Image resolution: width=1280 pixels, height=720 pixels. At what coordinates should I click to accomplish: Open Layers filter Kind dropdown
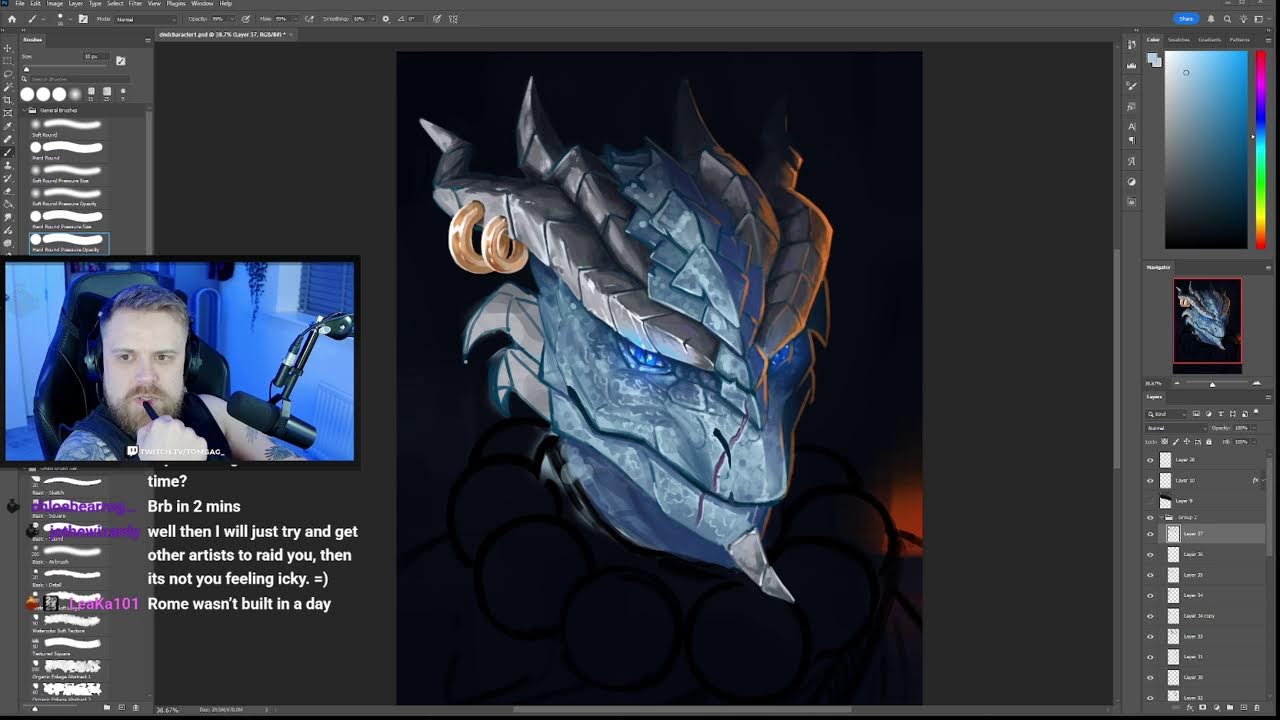(1168, 414)
